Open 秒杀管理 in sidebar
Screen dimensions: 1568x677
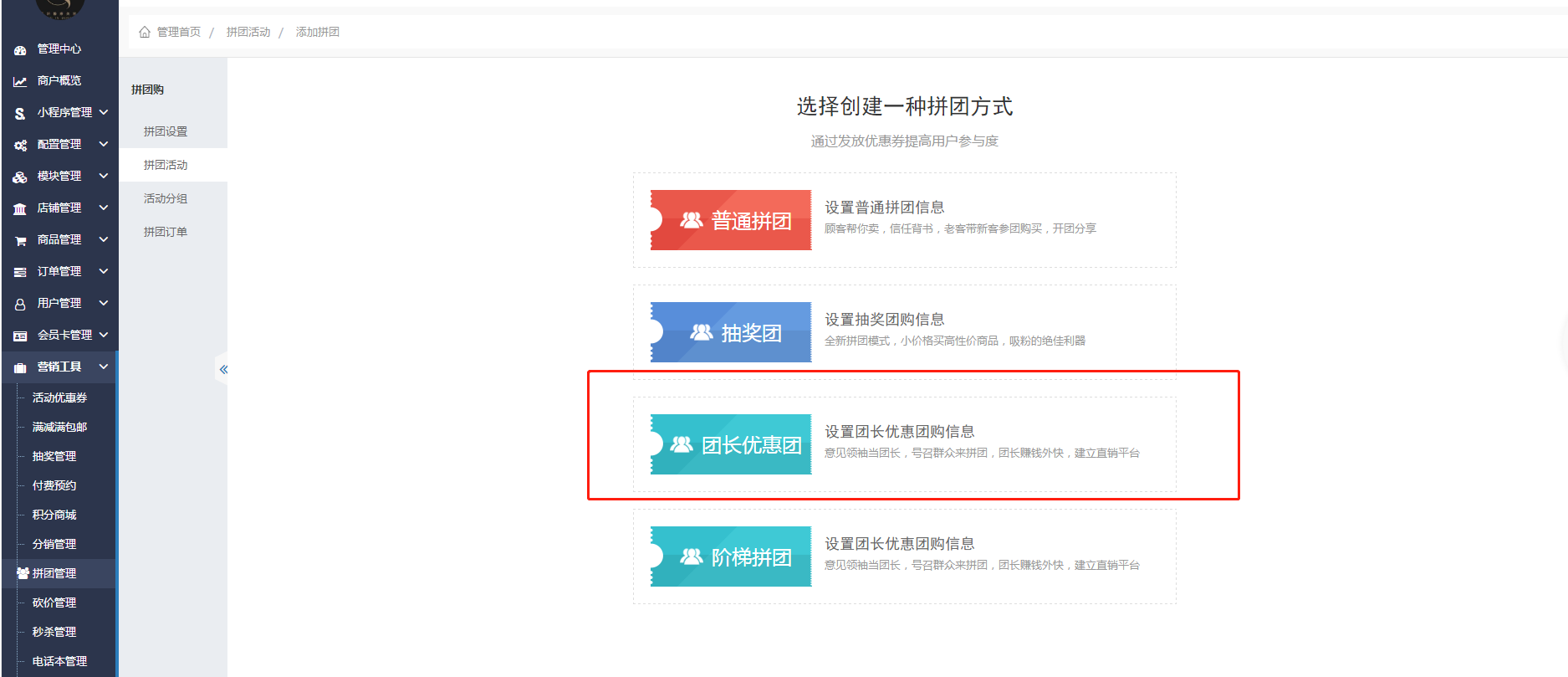54,632
